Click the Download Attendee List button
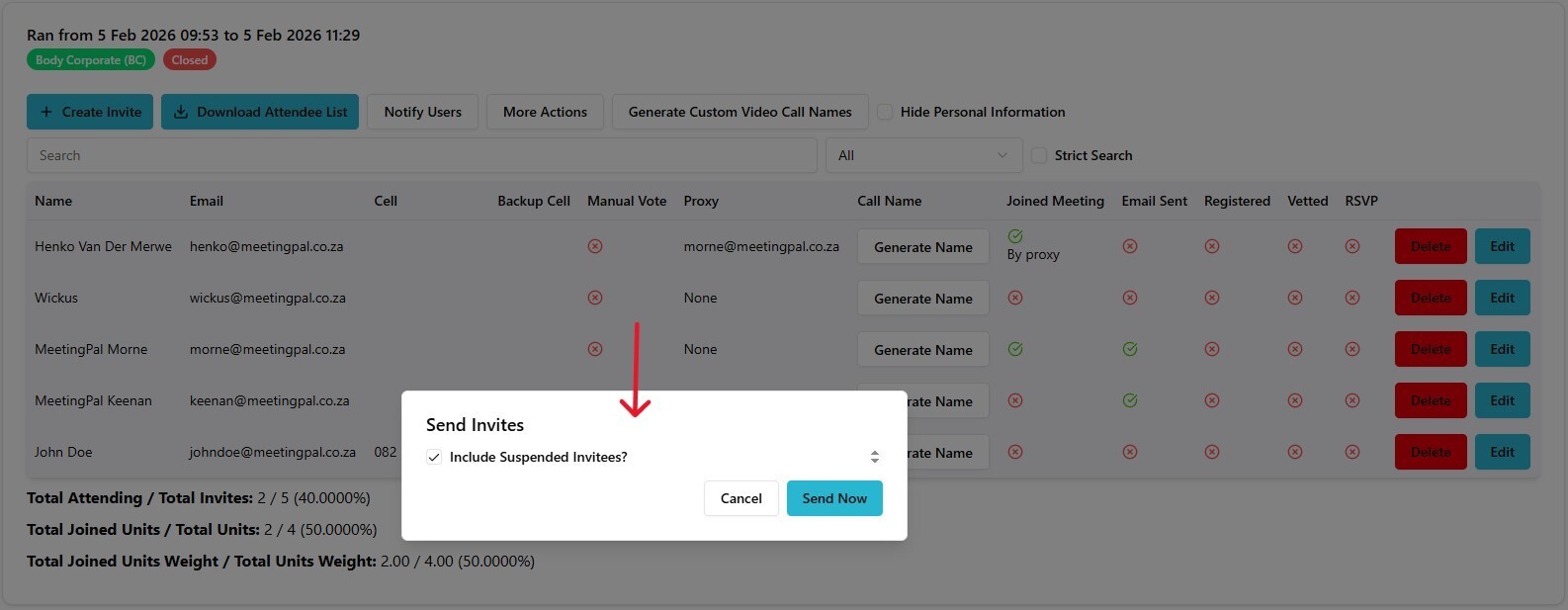Viewport: 1568px width, 610px height. tap(262, 112)
